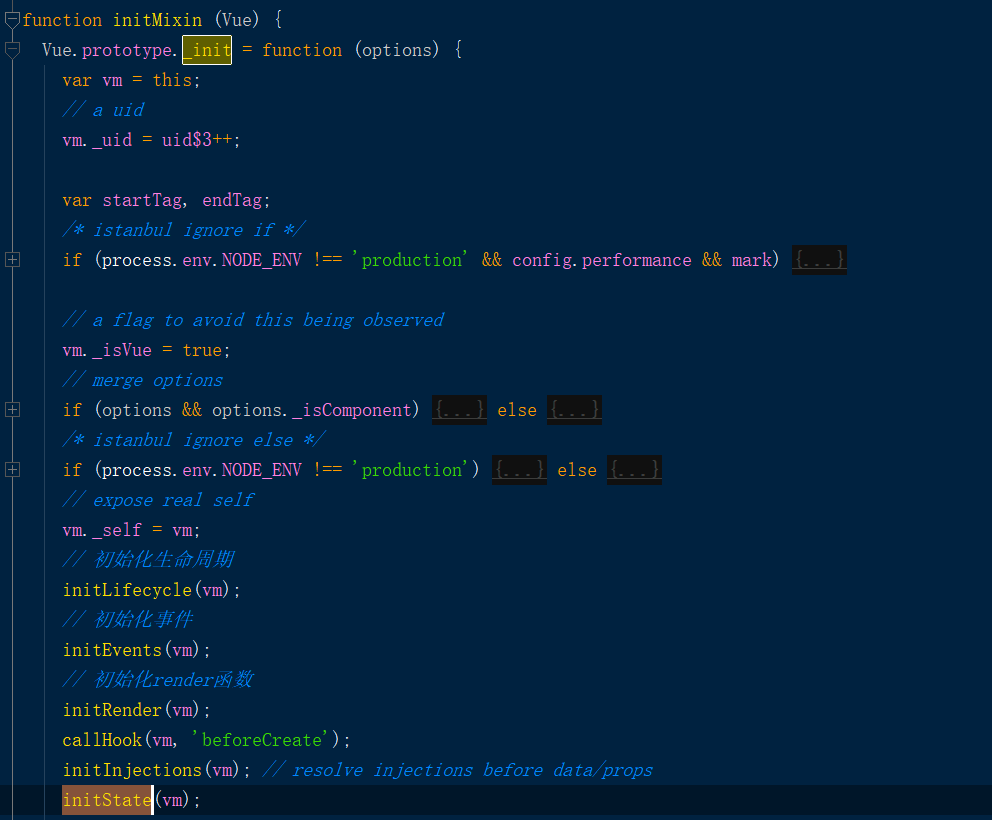Click endTag variable name

232,200
